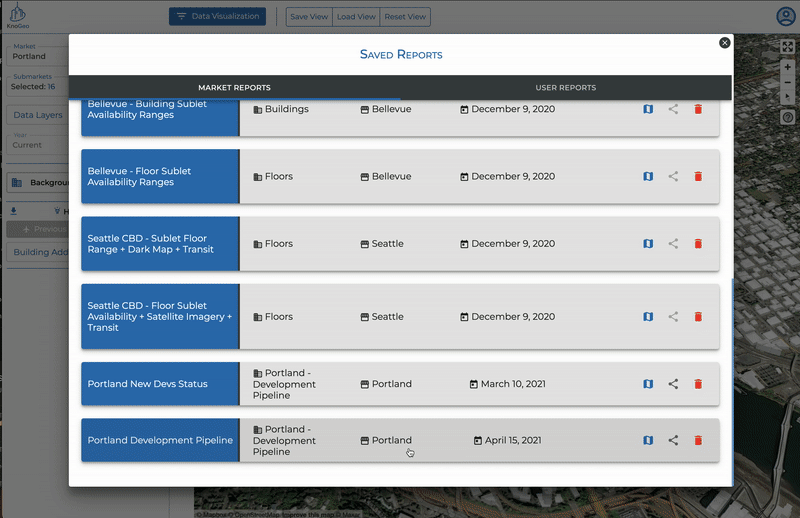Image resolution: width=800 pixels, height=518 pixels.
Task: Click Buildings type label in Bellevue row
Action: 287,109
